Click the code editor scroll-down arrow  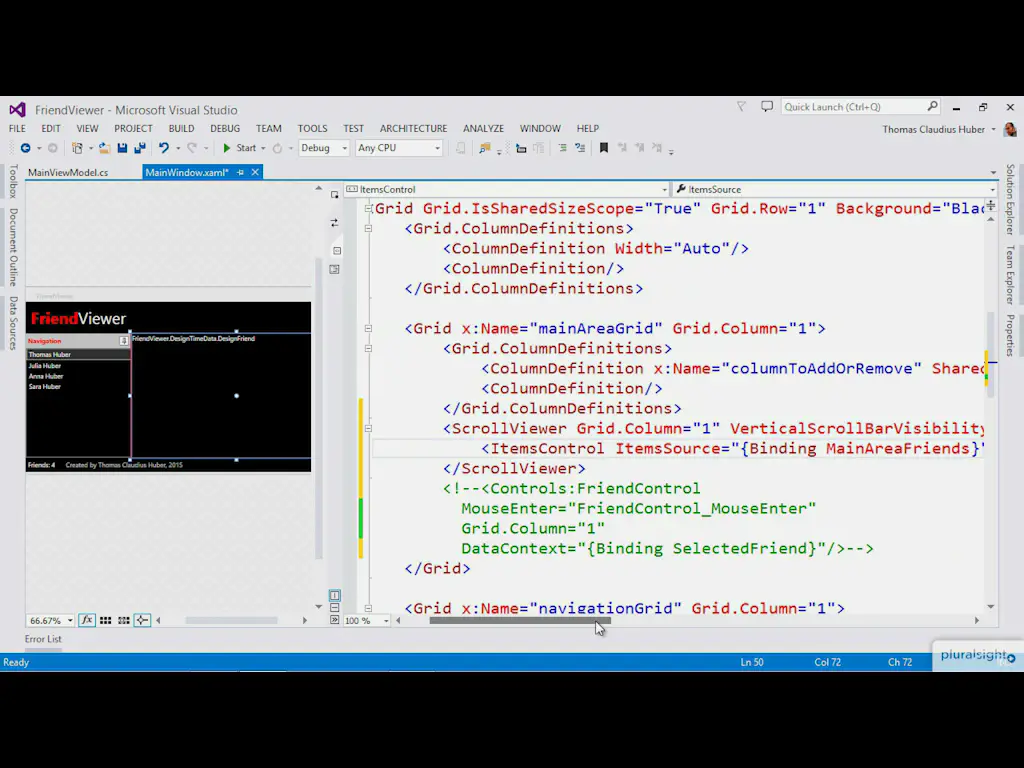pyautogui.click(x=991, y=607)
